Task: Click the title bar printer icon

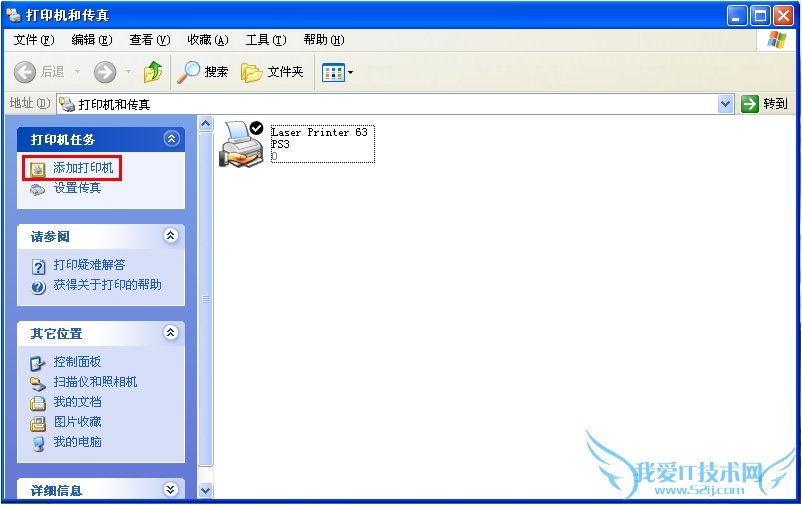Action: point(14,15)
